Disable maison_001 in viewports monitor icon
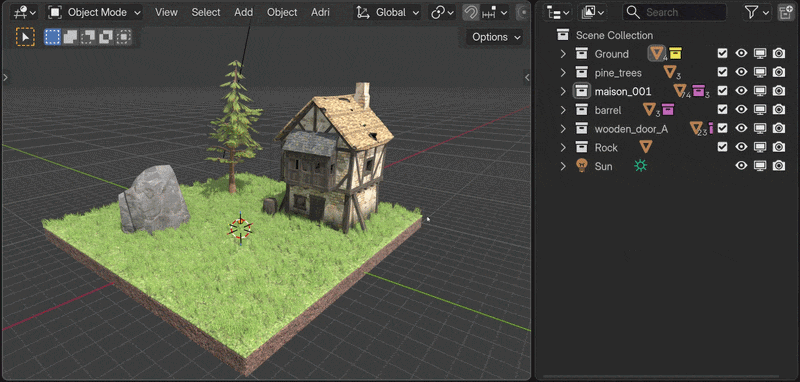Viewport: 800px width, 382px height. (x=760, y=91)
